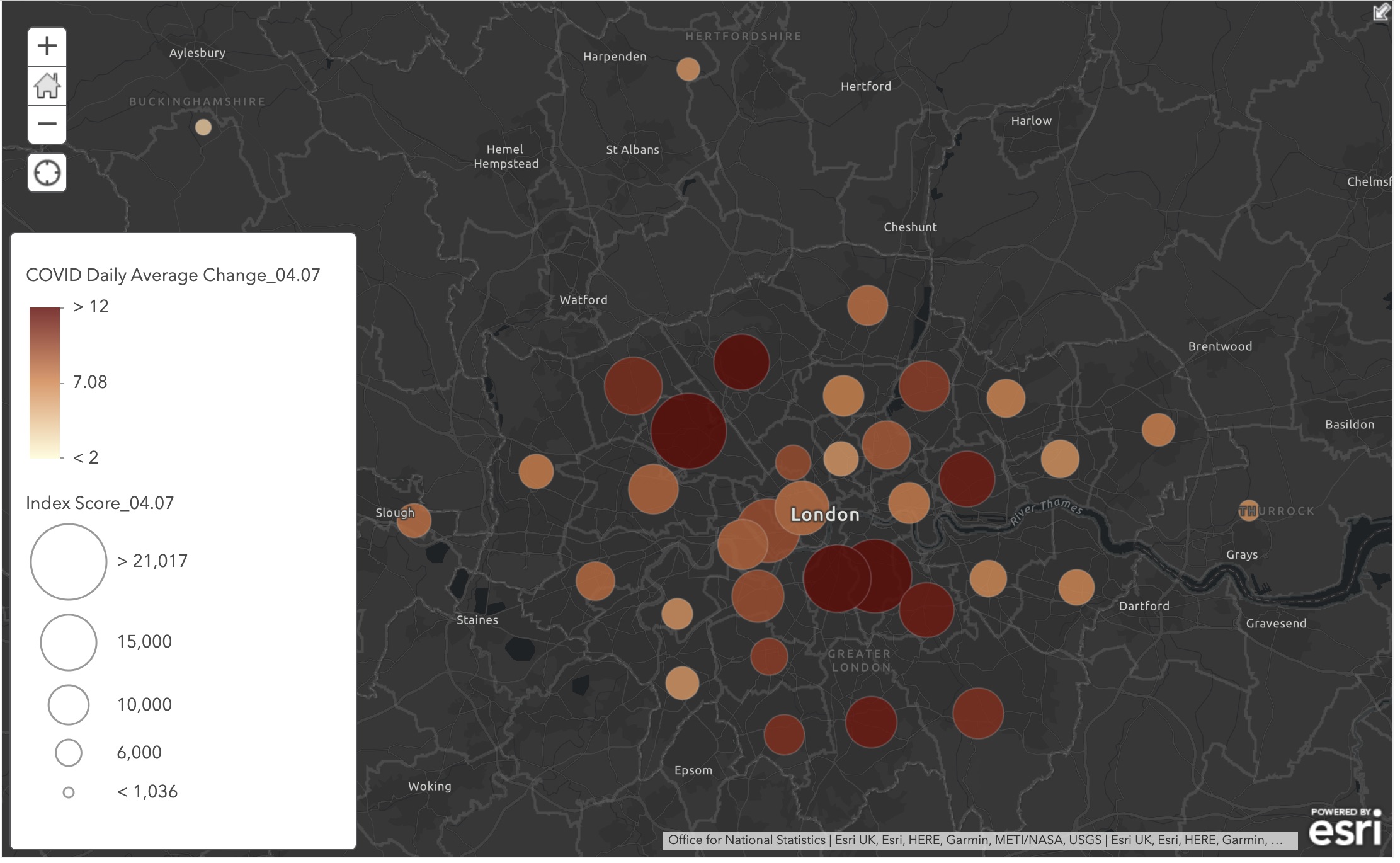Click the Staines label

pos(477,620)
